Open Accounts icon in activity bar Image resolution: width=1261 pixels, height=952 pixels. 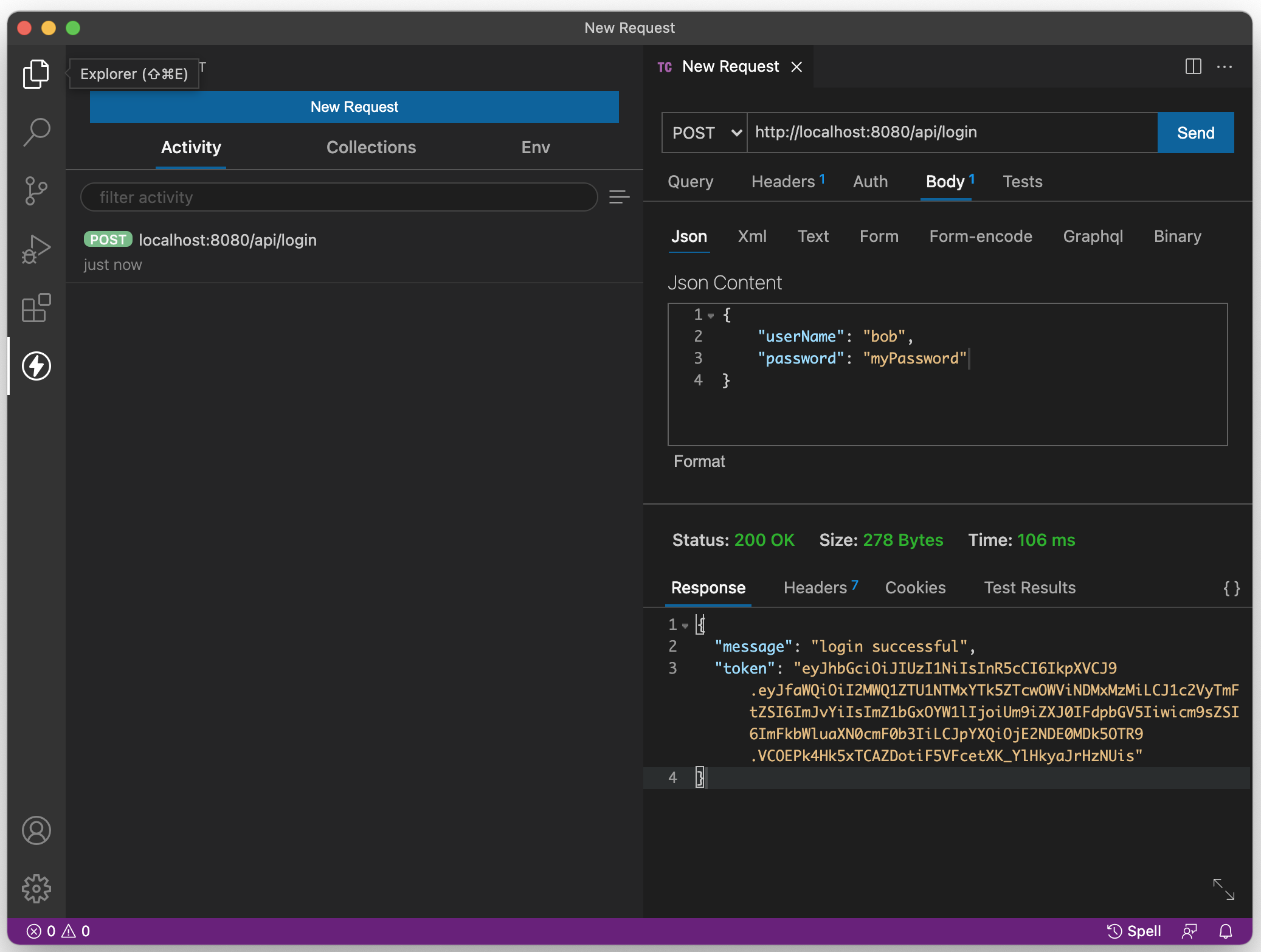(x=36, y=830)
